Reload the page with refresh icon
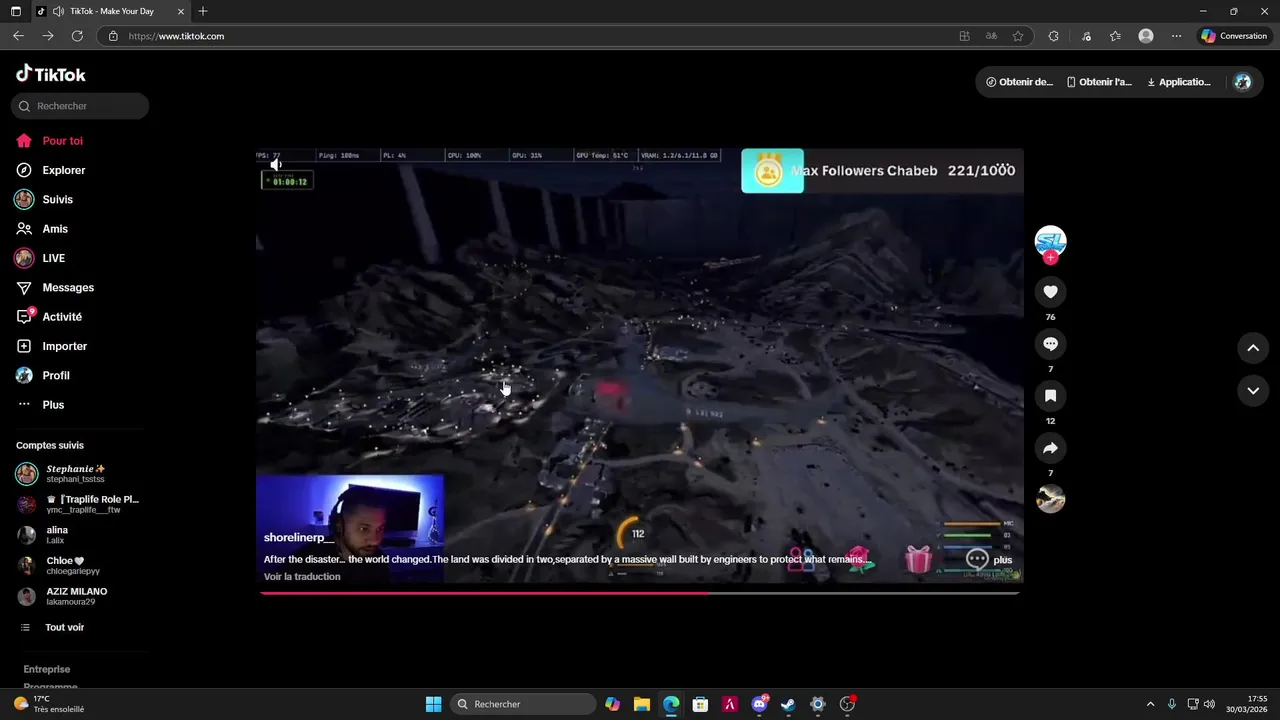Viewport: 1280px width, 720px height. click(77, 36)
